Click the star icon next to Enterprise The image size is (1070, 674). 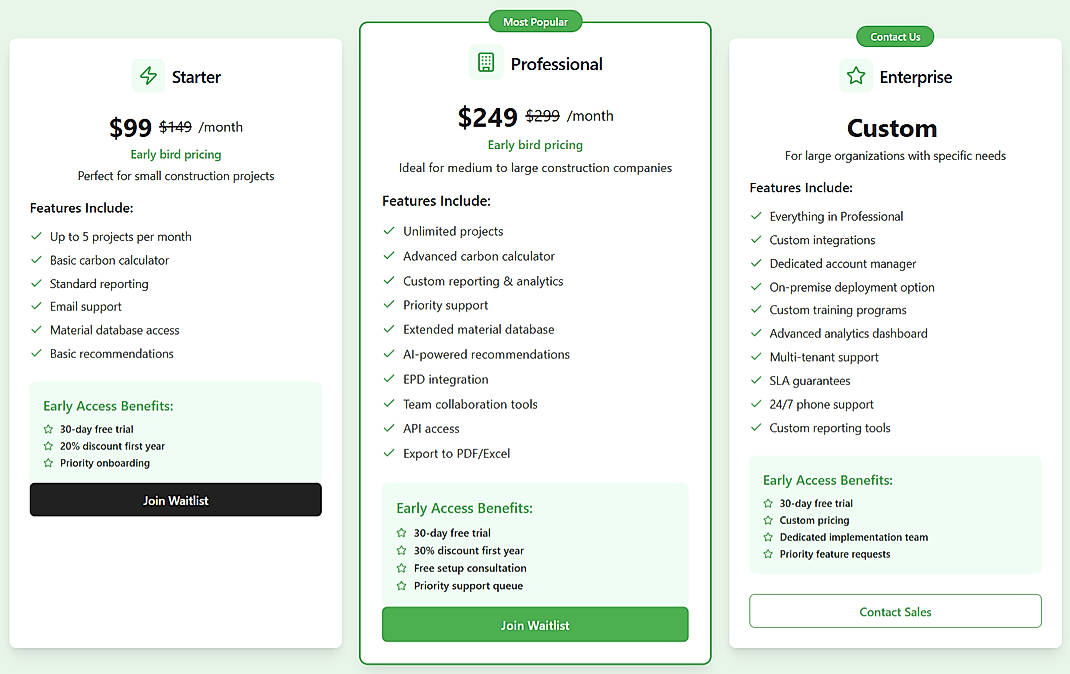pos(854,75)
